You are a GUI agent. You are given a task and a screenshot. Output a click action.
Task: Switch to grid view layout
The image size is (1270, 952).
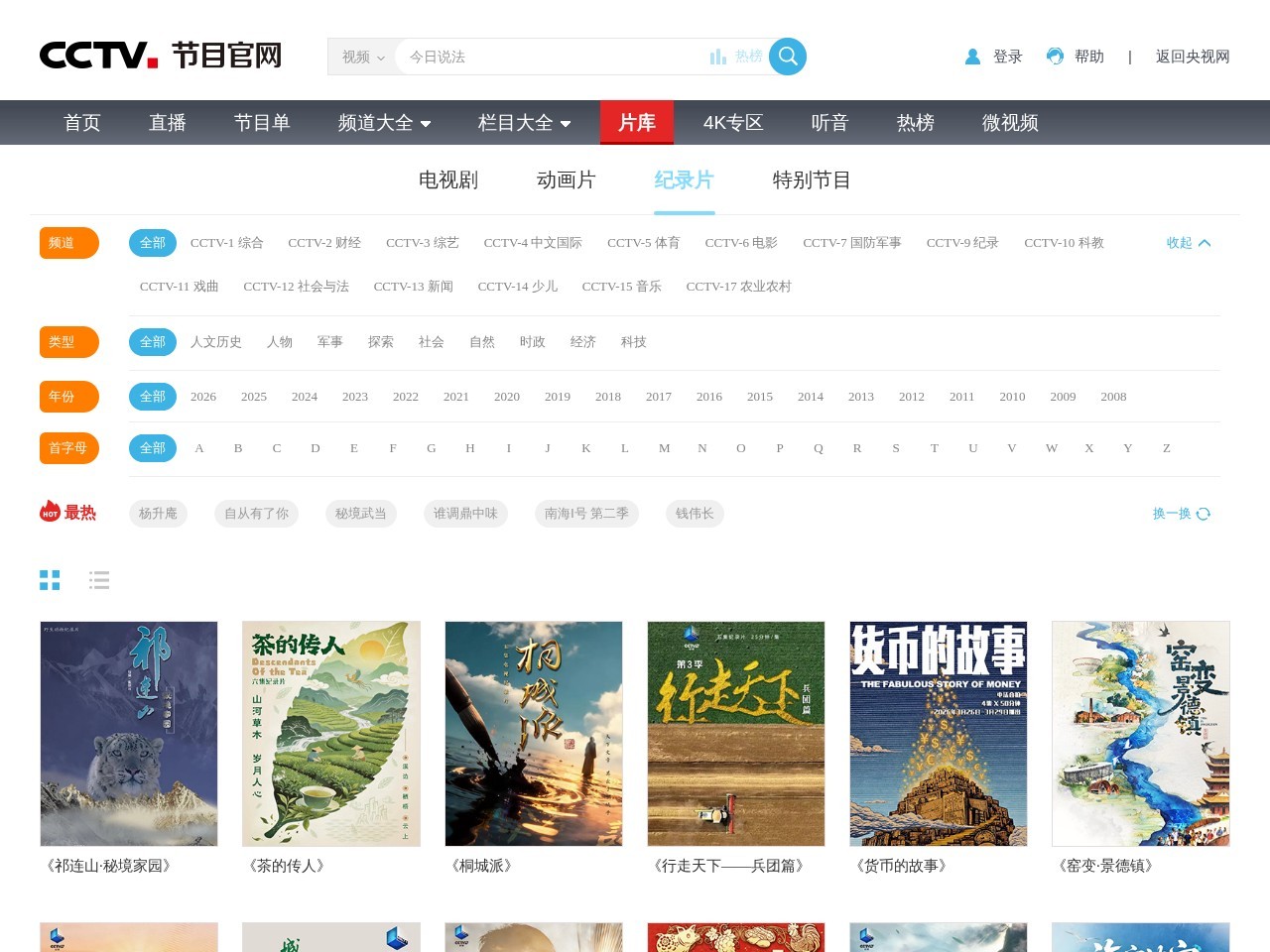pyautogui.click(x=50, y=580)
